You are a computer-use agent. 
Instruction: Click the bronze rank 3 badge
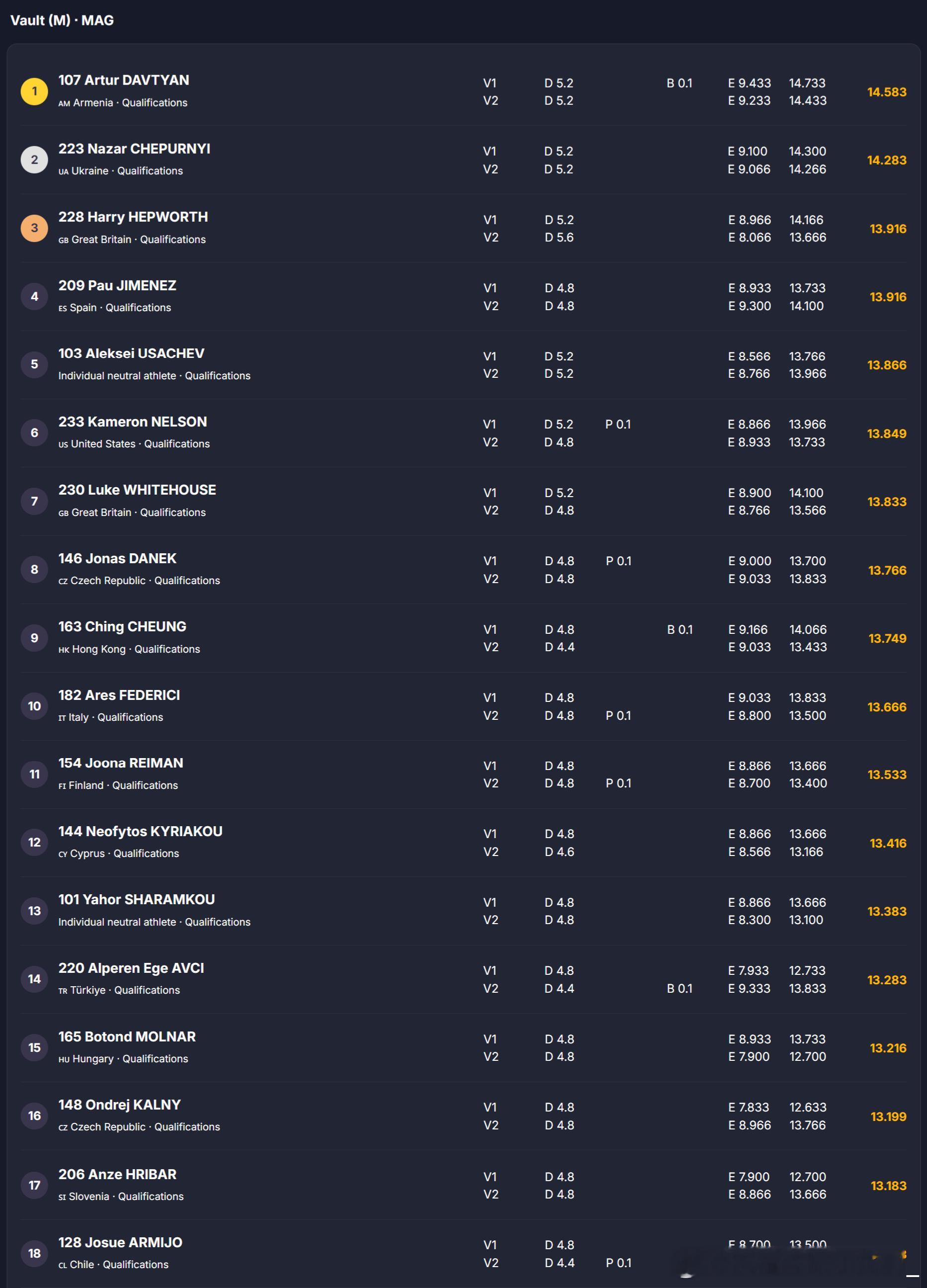tap(34, 228)
